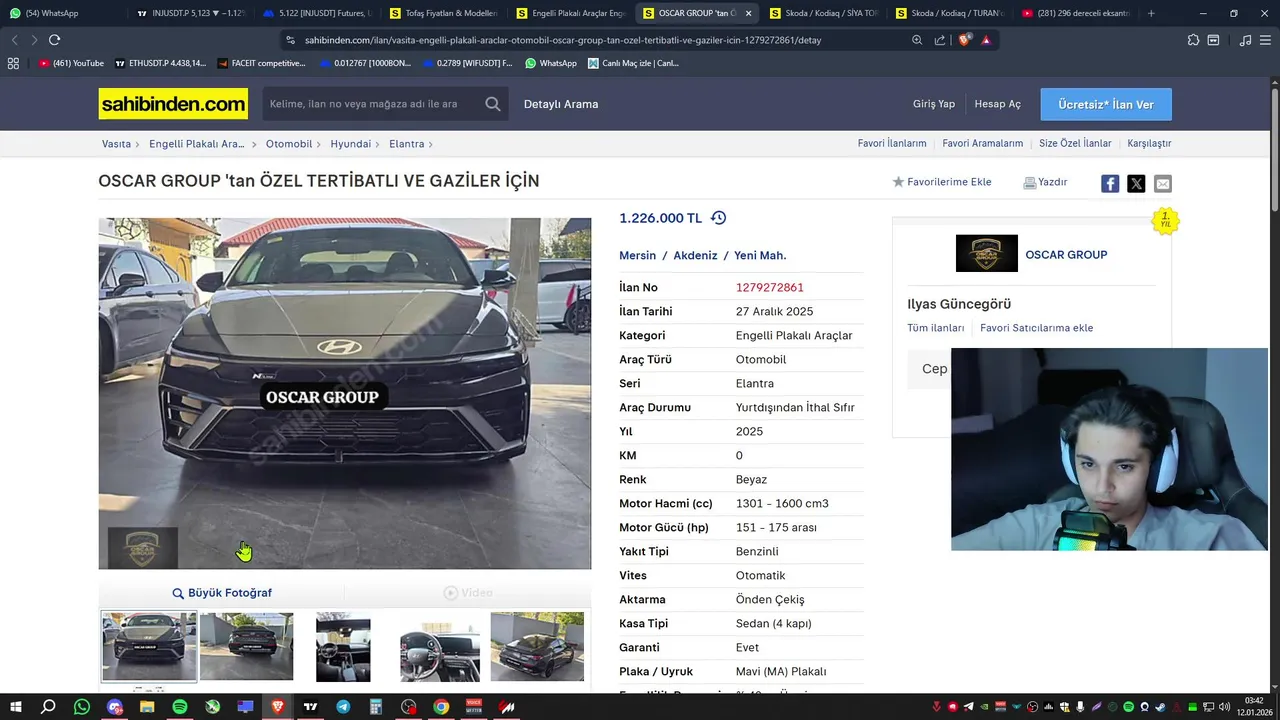This screenshot has height=720, width=1280.
Task: Open a new browser tab
Action: pos(1151,13)
